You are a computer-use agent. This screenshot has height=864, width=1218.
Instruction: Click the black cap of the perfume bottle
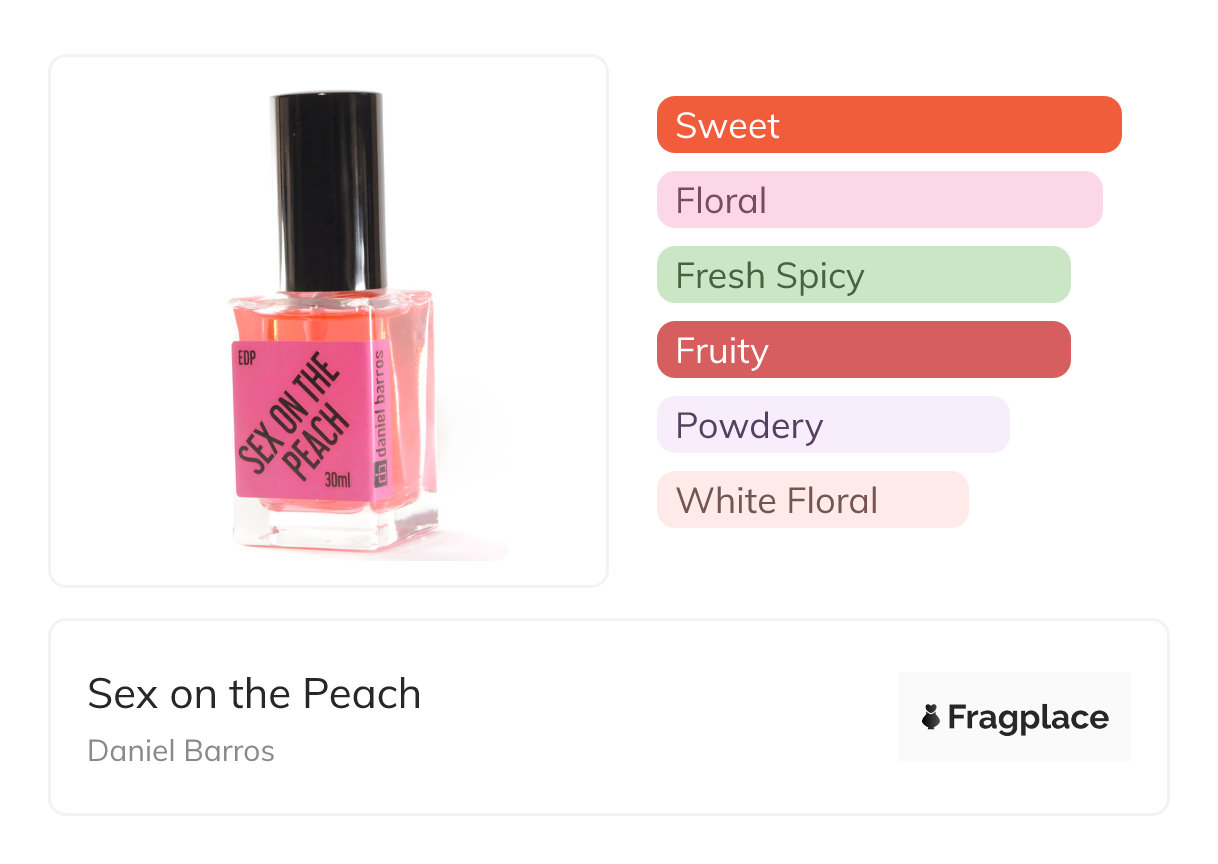[329, 190]
